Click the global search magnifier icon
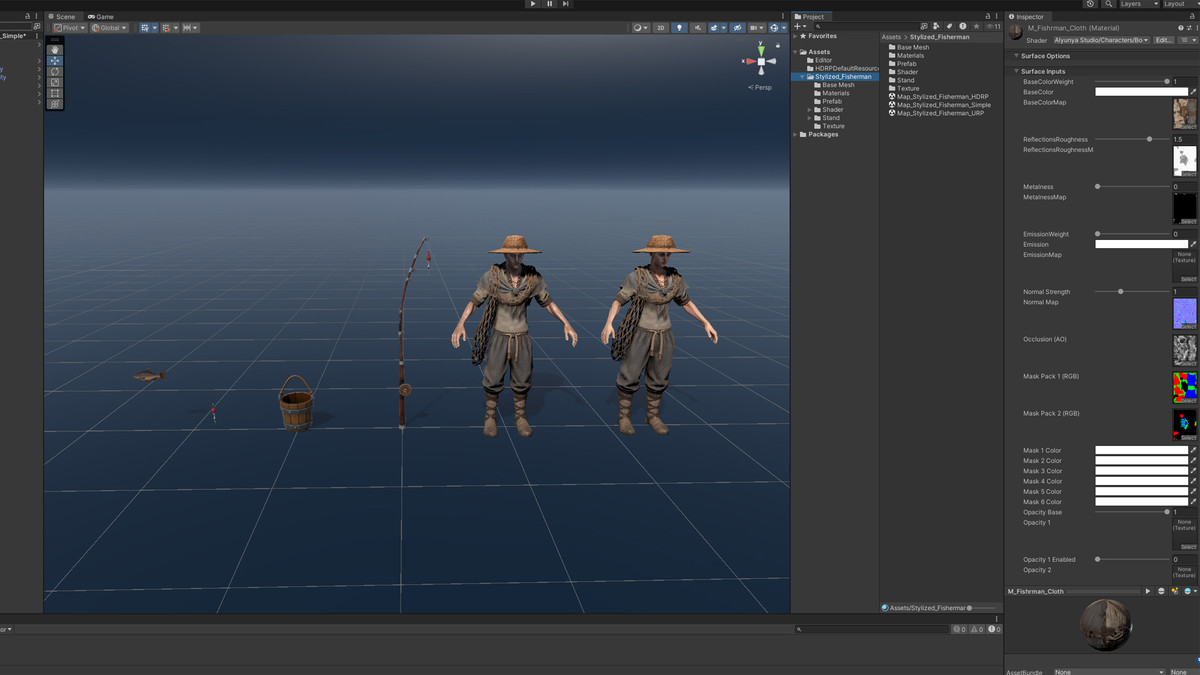1200x675 pixels. [x=1108, y=4]
